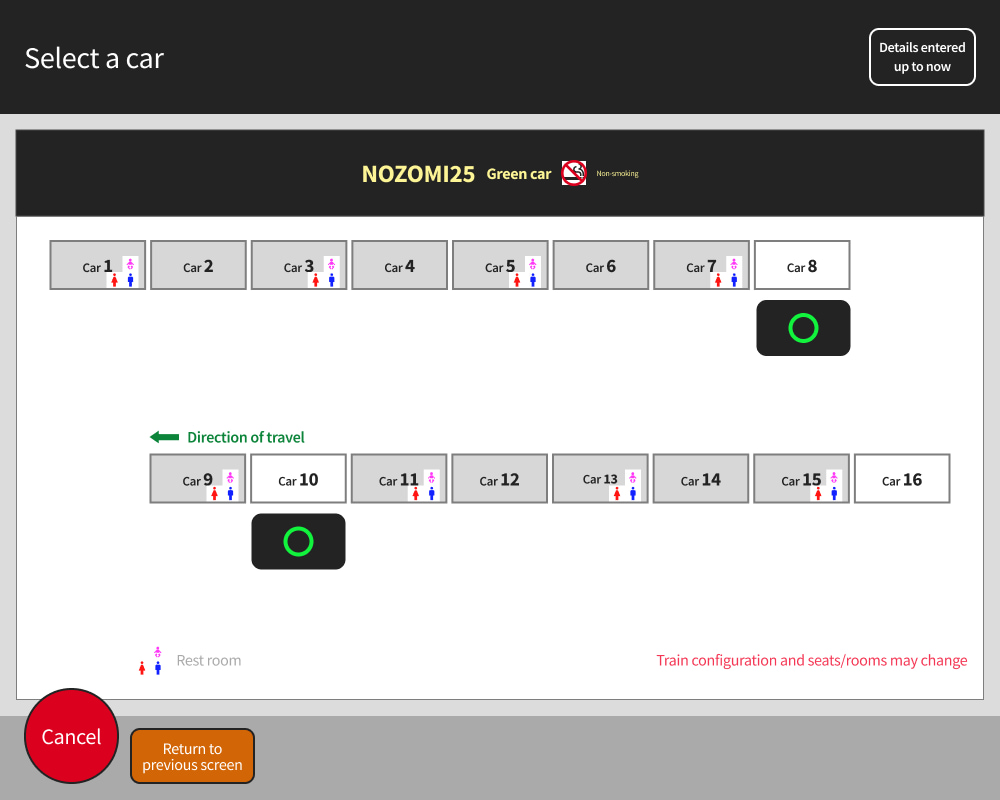Click the Car 14 box
Viewport: 1000px width, 800px height.
pyautogui.click(x=701, y=479)
